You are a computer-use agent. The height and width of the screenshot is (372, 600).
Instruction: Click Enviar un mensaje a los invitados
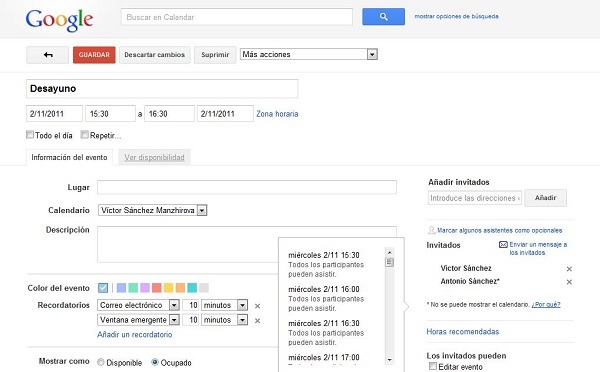point(538,248)
